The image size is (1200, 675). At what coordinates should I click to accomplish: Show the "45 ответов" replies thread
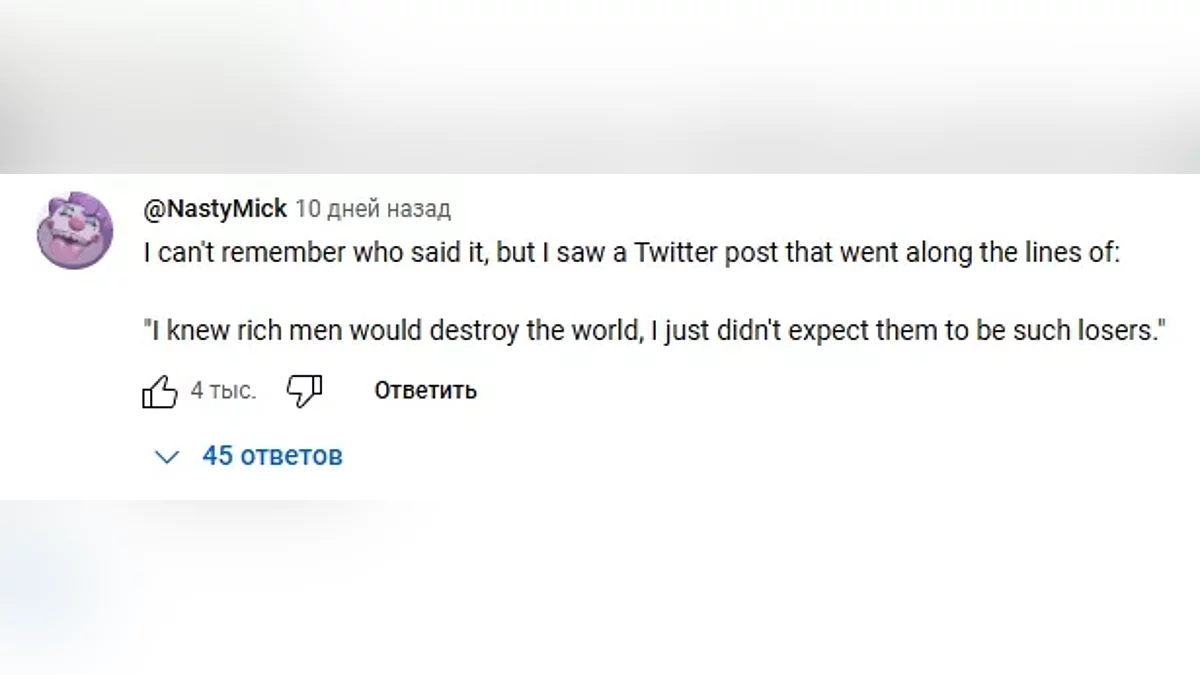point(272,456)
